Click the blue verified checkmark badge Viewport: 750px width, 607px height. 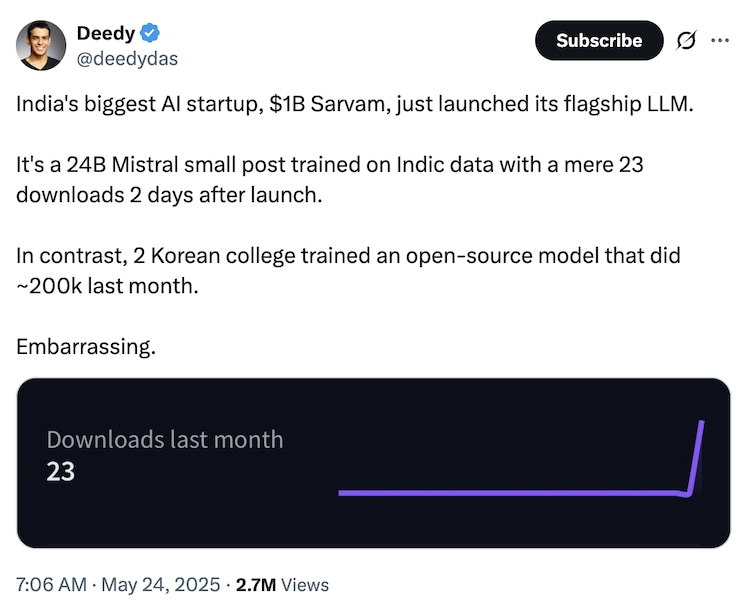[x=150, y=33]
